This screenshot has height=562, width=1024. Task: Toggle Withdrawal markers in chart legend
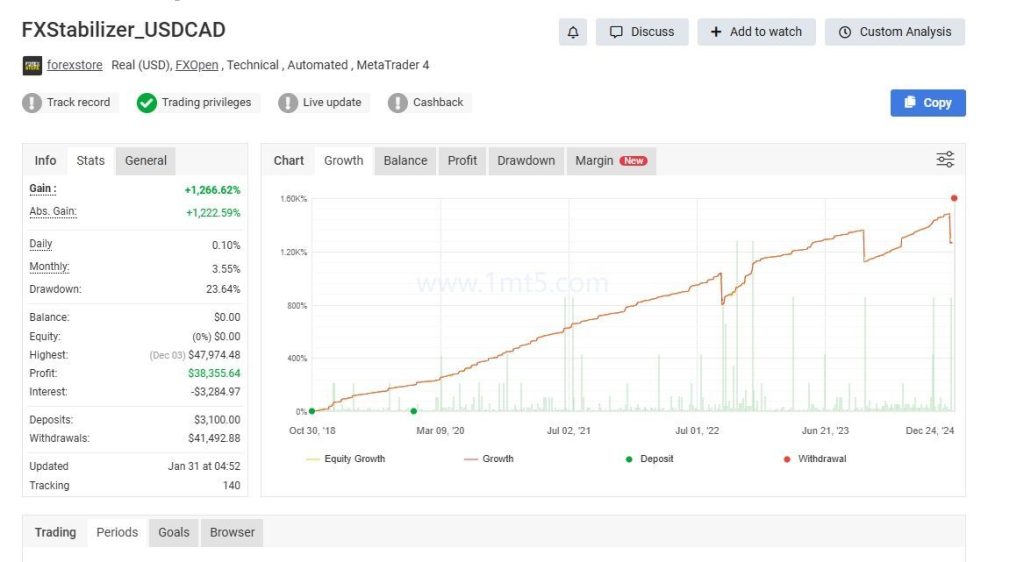coord(815,459)
